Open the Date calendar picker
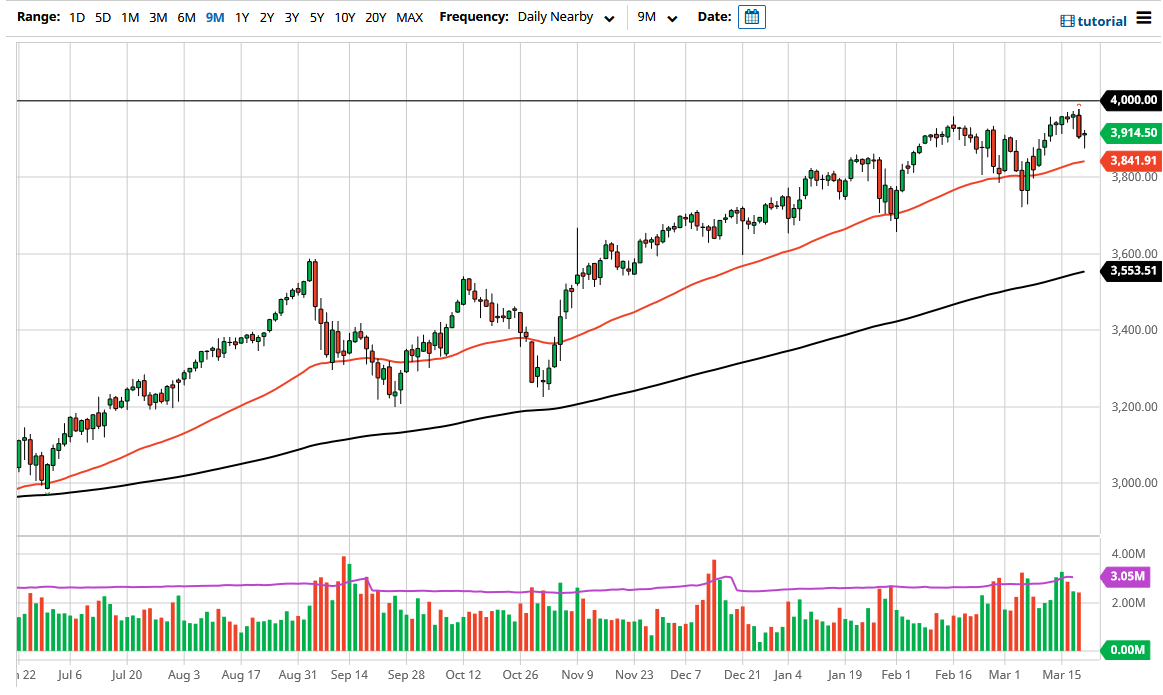Screen dimensions: 1163x695 coord(751,16)
